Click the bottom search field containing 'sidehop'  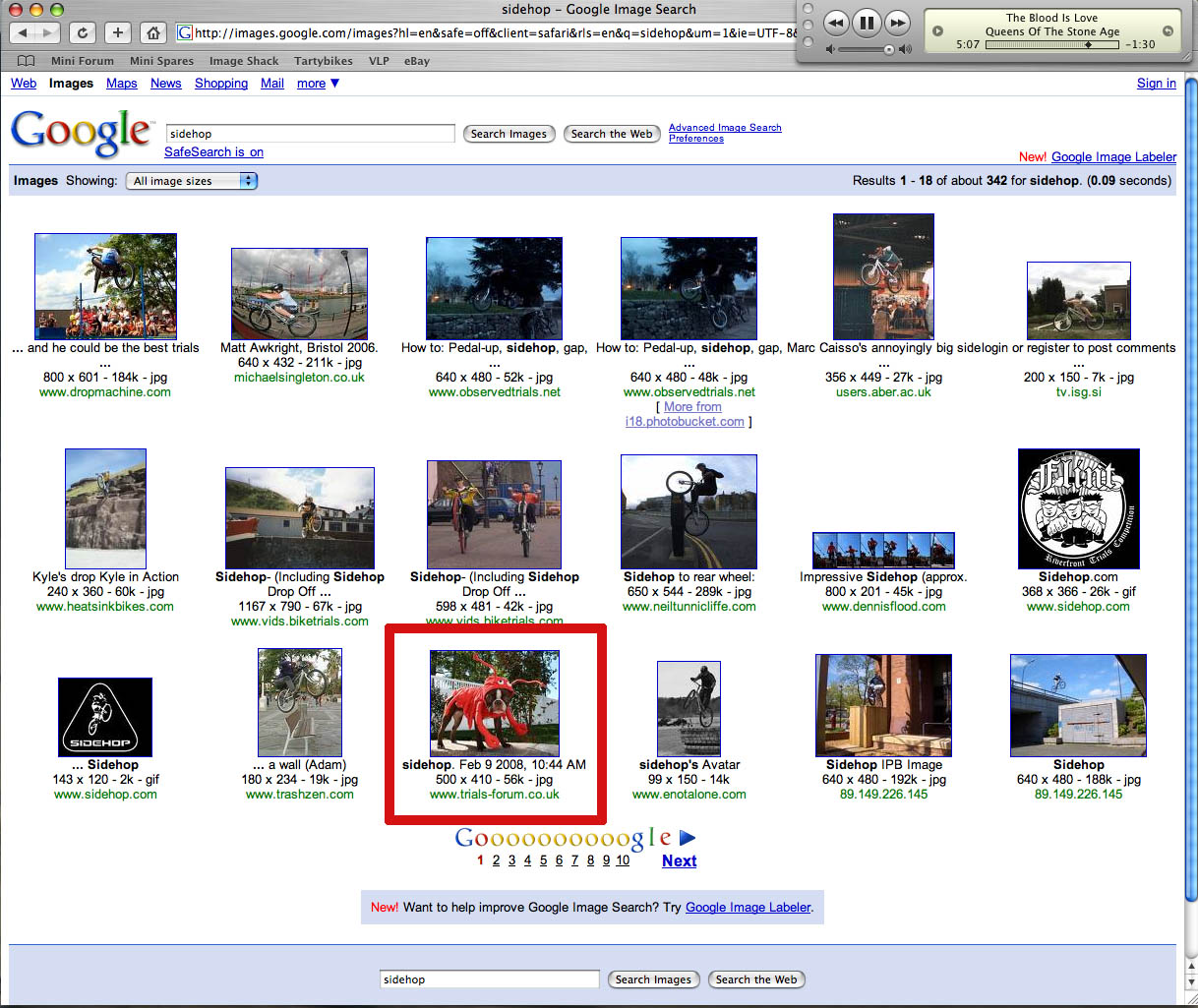490,979
